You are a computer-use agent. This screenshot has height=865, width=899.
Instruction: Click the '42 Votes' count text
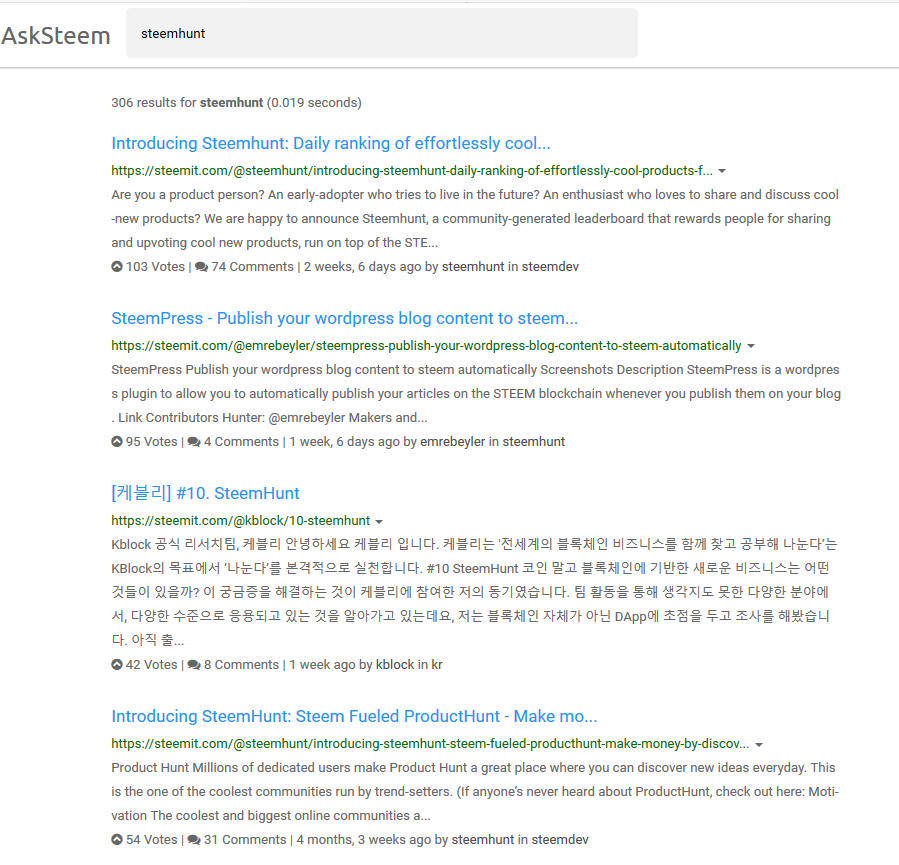click(151, 664)
